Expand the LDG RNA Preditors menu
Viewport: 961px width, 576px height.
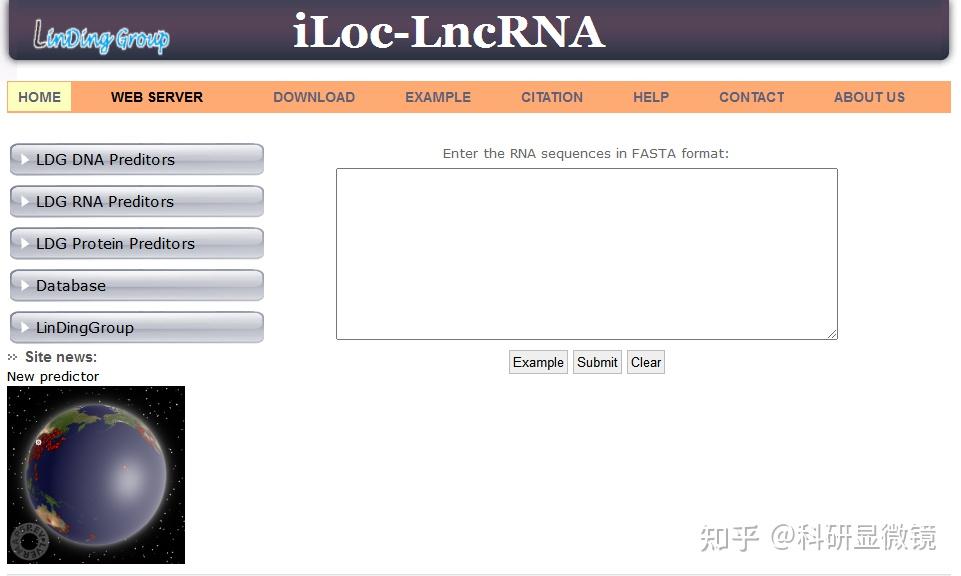click(136, 201)
